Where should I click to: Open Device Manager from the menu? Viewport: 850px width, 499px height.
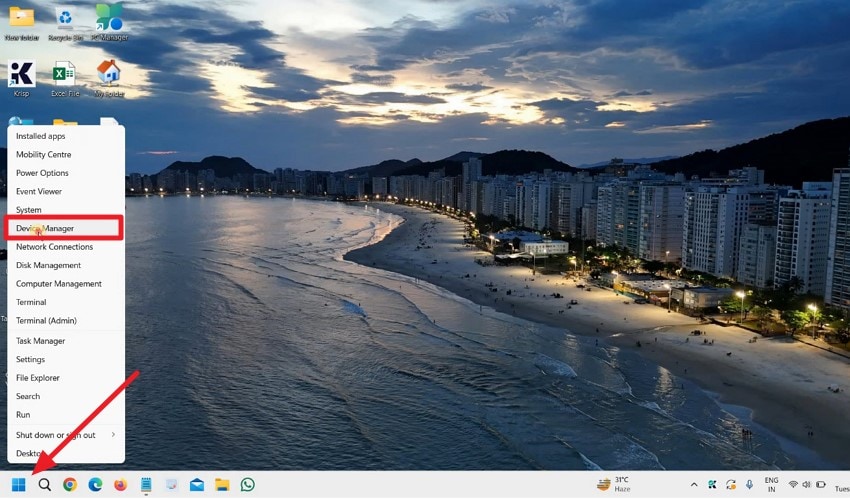(x=64, y=228)
